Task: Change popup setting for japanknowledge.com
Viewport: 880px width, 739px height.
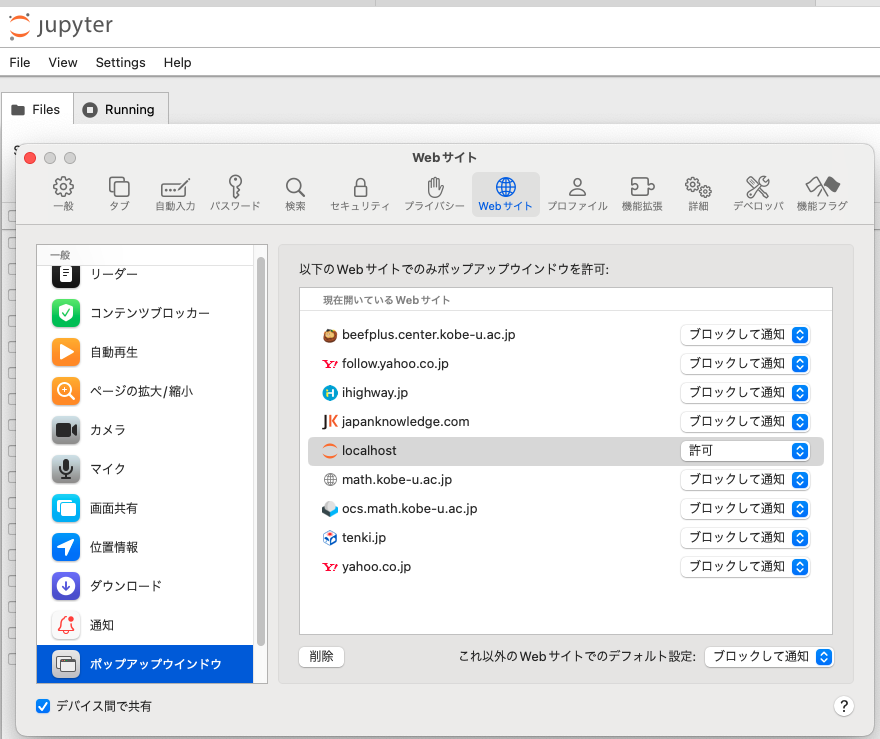Action: (744, 422)
